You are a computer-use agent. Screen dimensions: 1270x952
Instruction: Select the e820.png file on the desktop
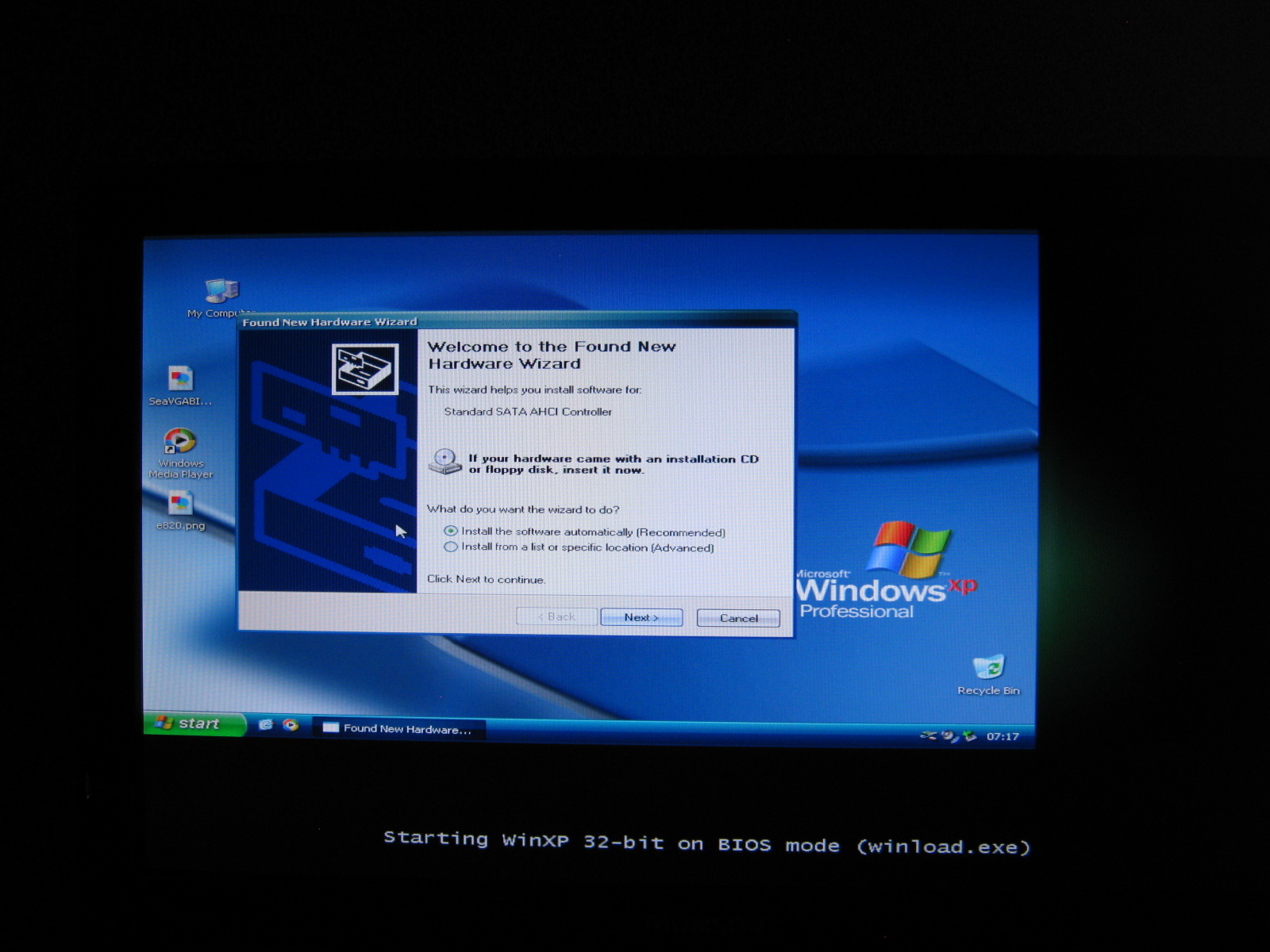click(180, 504)
